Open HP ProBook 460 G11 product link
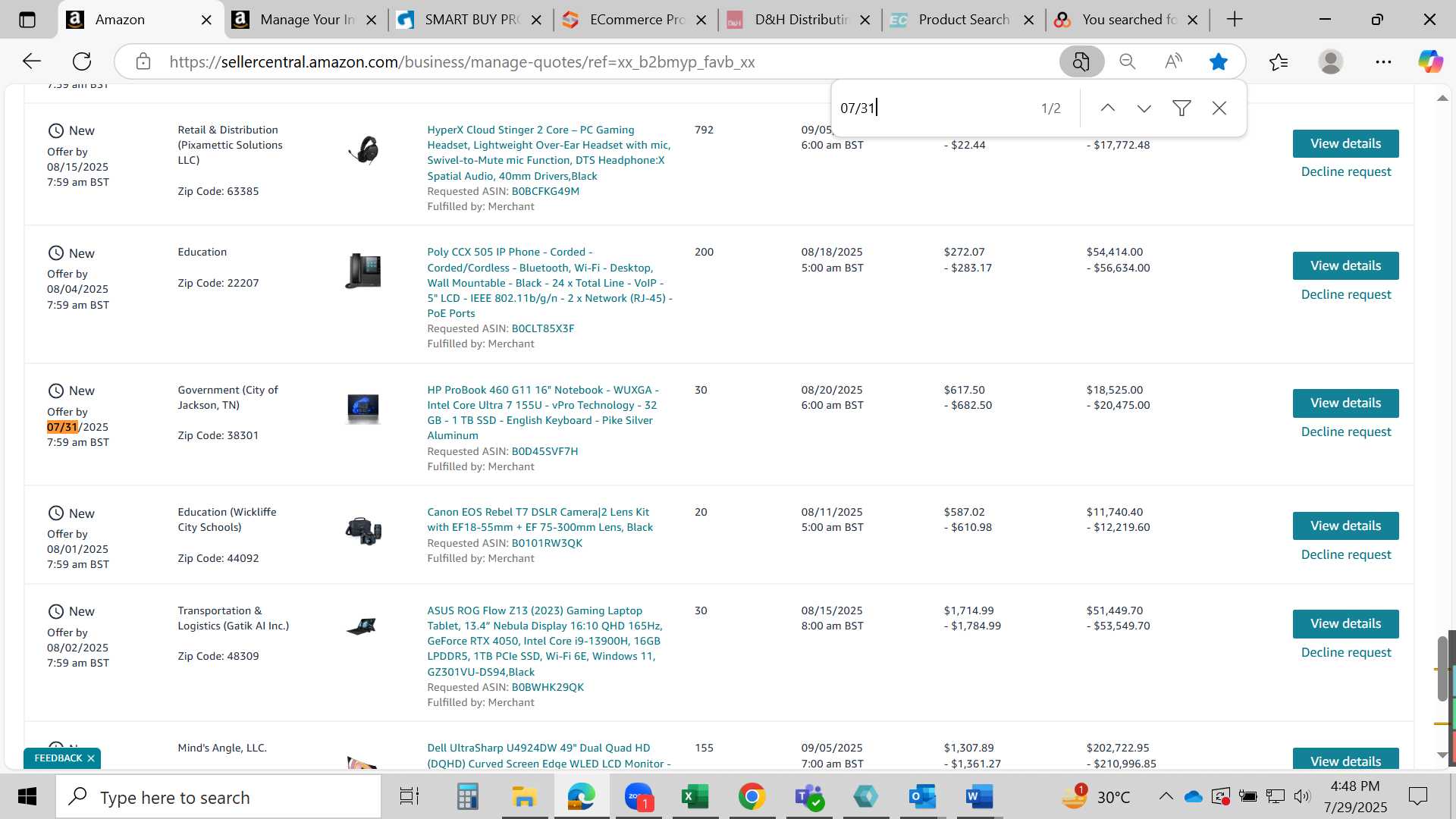1456x819 pixels. [x=543, y=413]
